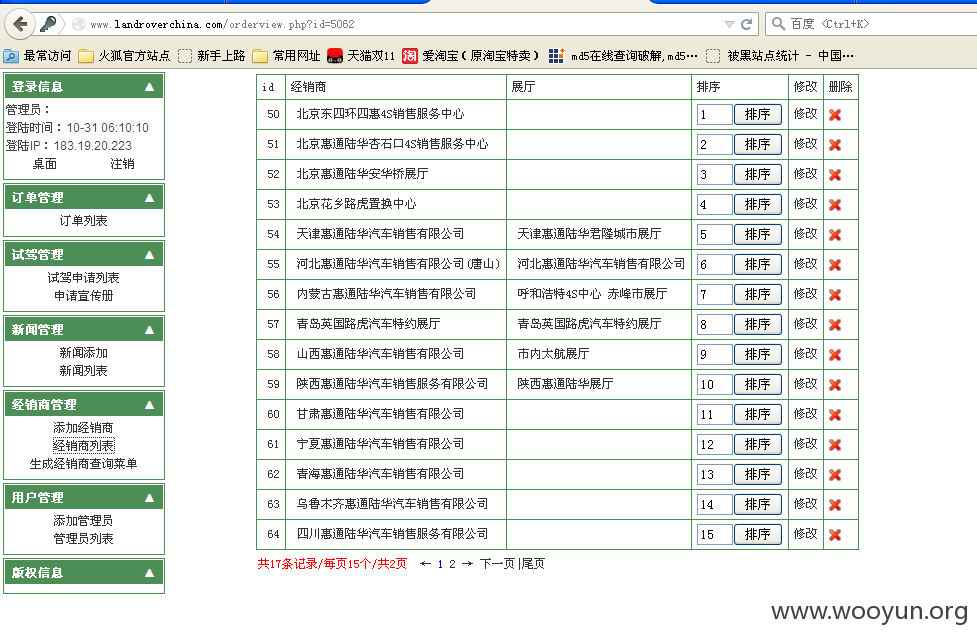Click the Baidu search magnifier icon
Viewport: 977px width, 640px height.
(778, 24)
